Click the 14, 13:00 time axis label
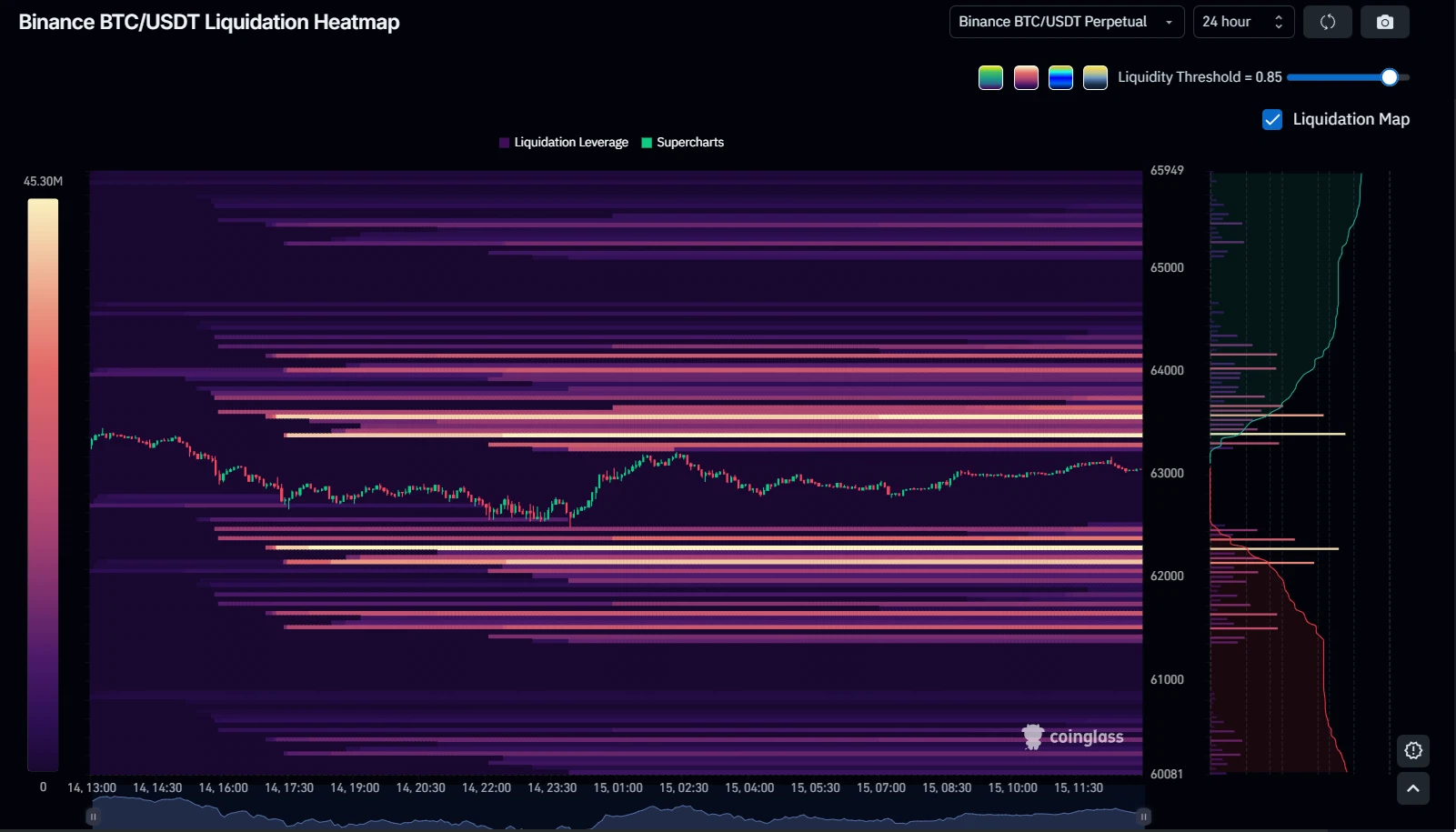 tap(92, 788)
